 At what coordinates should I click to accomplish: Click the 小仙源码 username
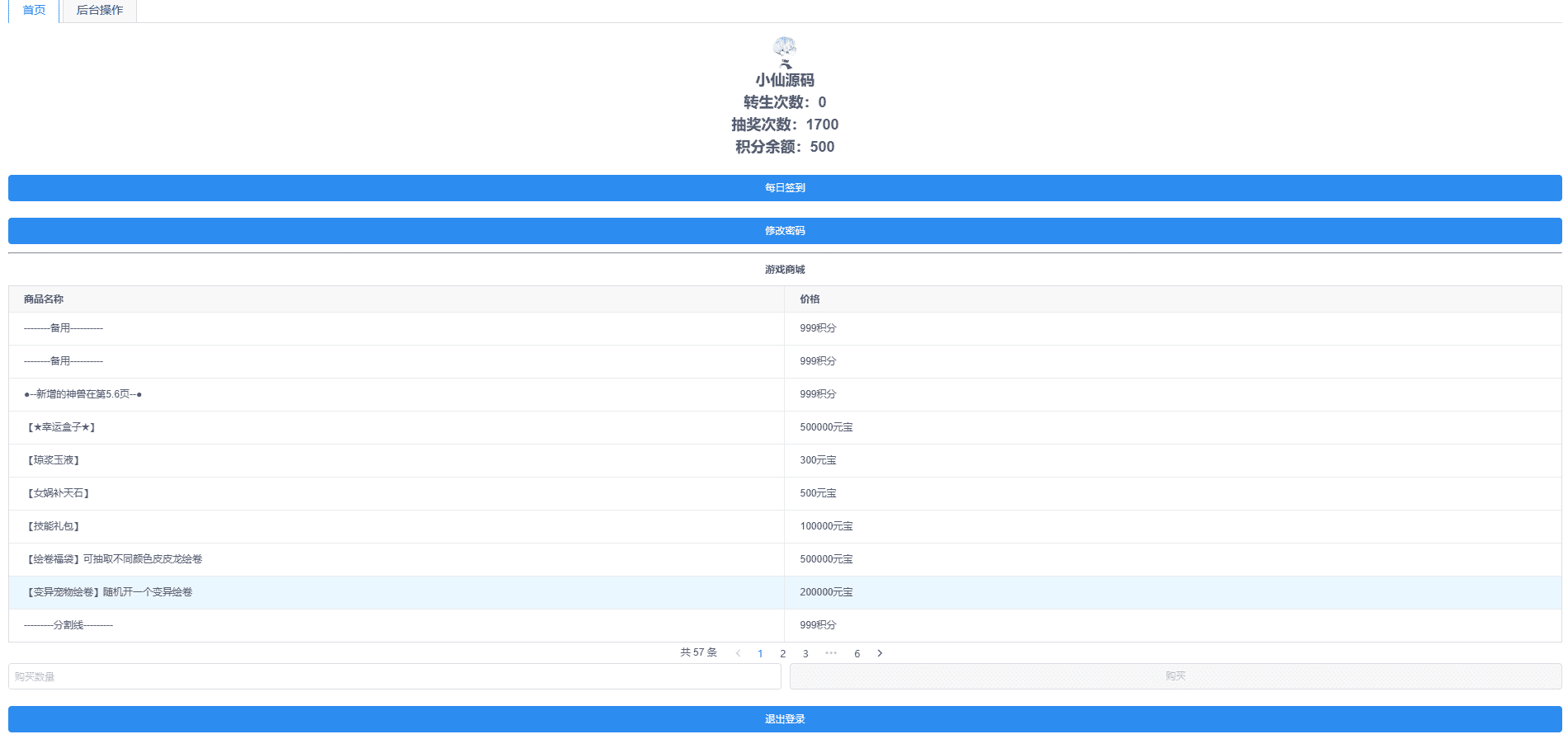pos(785,80)
